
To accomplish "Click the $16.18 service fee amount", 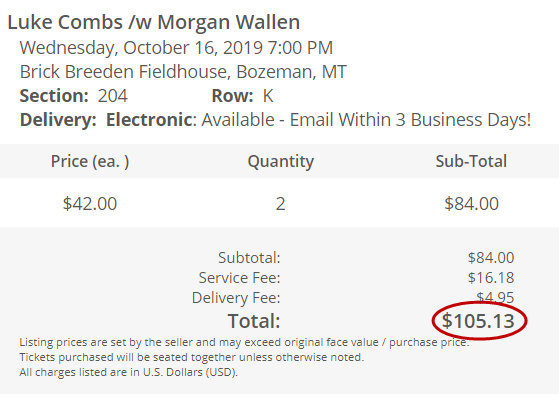I will coord(491,277).
